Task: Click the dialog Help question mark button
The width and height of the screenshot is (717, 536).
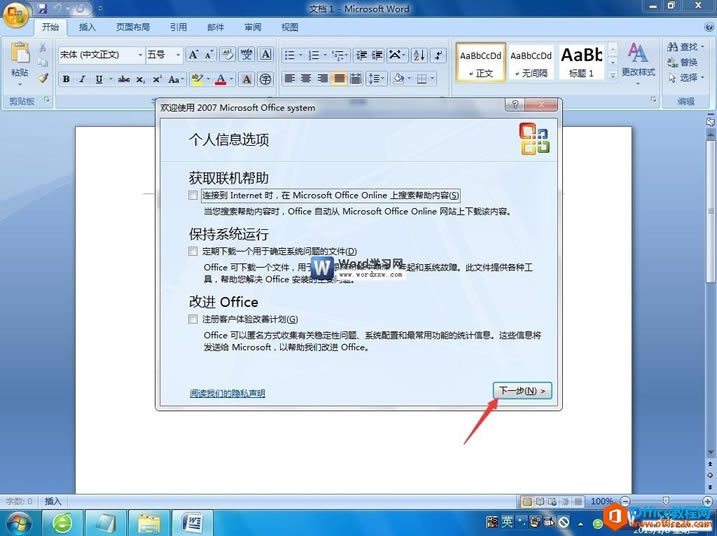Action: click(x=514, y=105)
